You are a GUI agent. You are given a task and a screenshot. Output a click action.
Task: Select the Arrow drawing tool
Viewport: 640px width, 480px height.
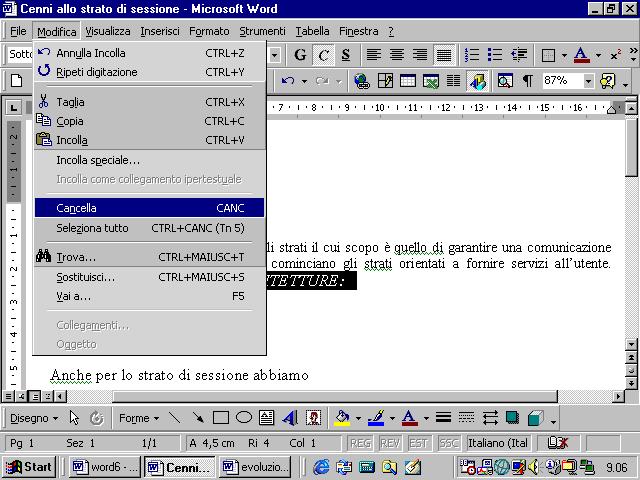tap(198, 418)
